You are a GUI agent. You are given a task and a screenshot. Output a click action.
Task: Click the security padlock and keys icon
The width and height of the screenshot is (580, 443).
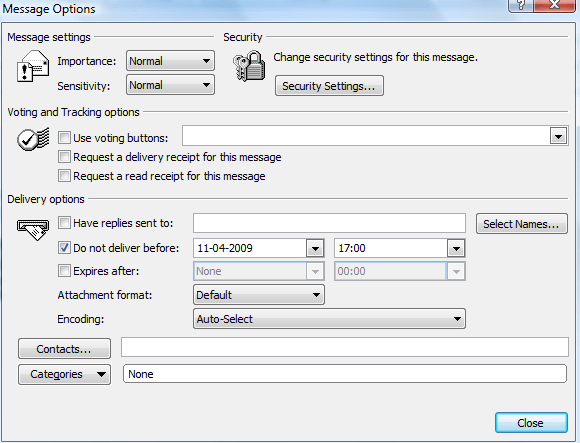pyautogui.click(x=249, y=66)
